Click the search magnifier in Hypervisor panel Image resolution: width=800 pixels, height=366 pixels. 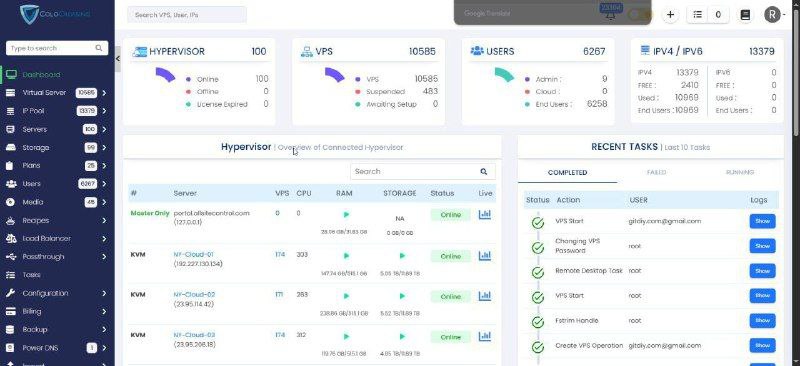click(484, 172)
